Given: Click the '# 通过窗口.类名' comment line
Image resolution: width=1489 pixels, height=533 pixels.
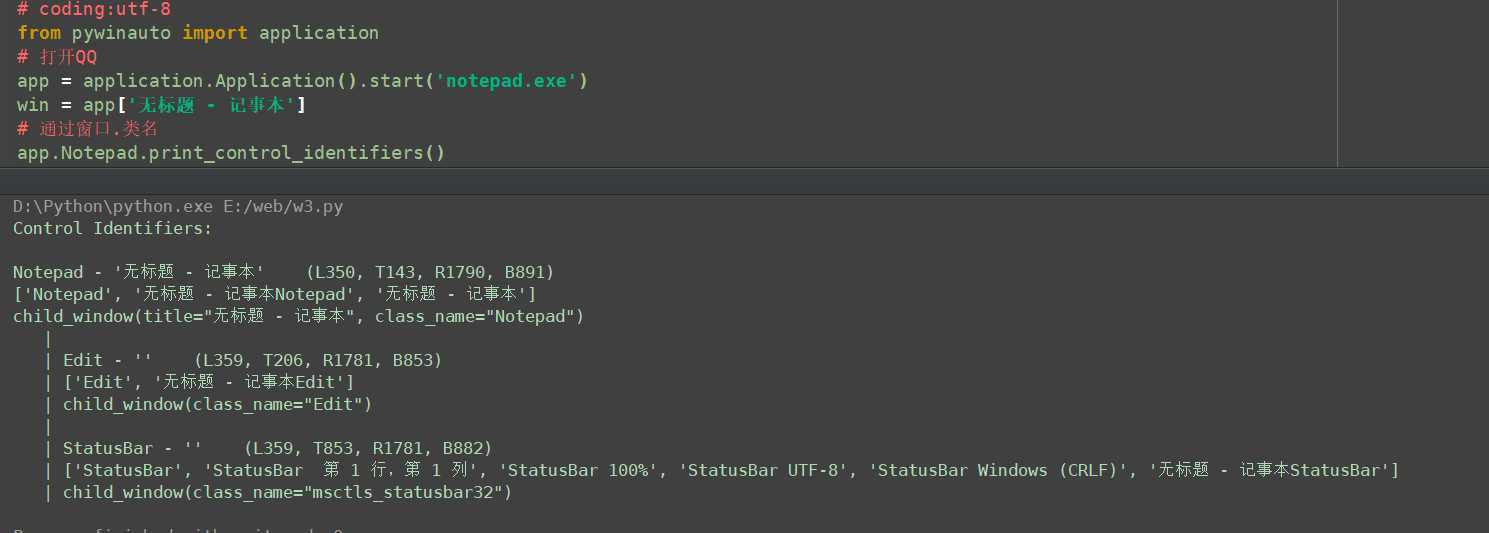Looking at the screenshot, I should pos(87,129).
